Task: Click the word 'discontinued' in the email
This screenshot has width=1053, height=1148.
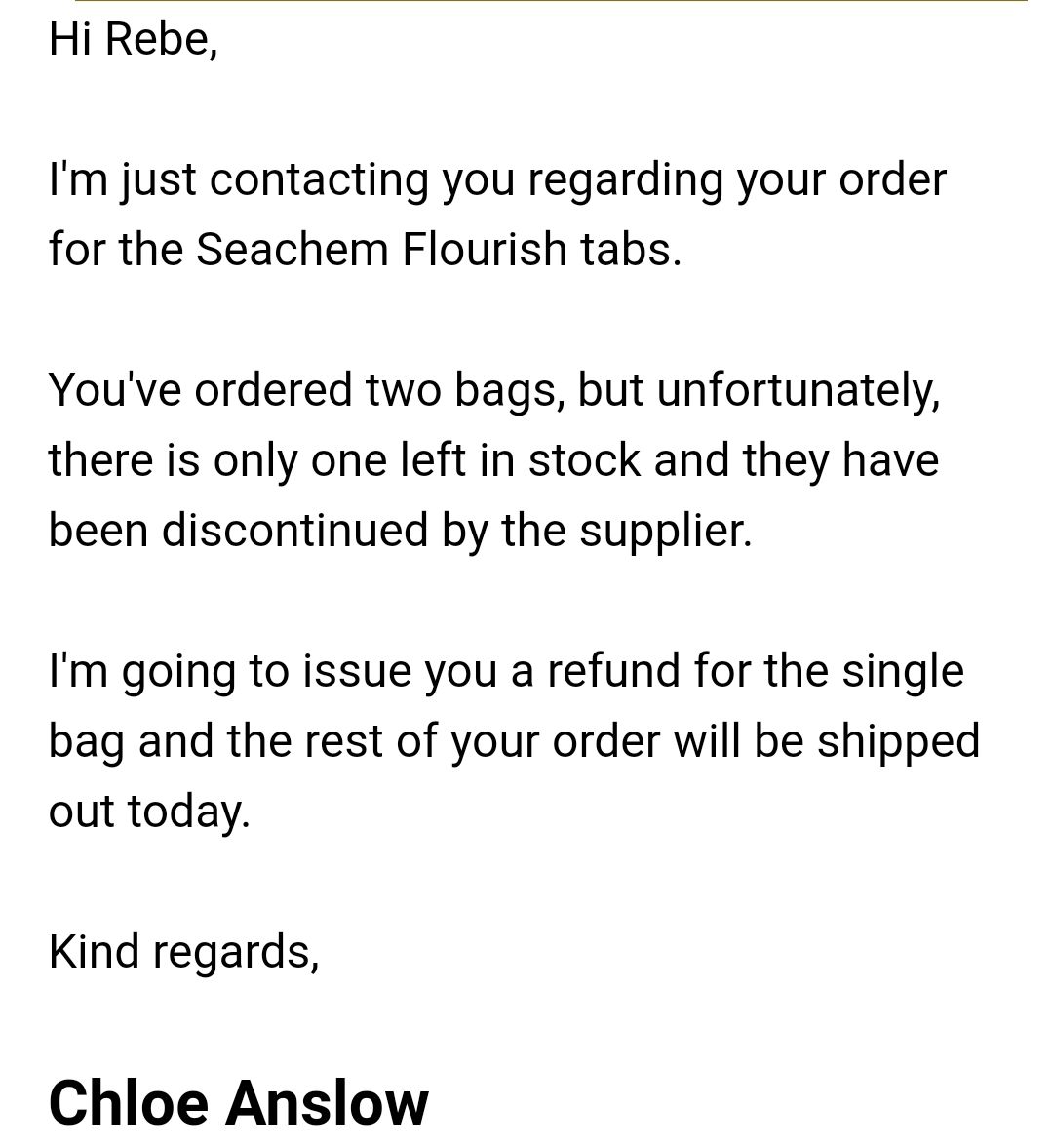Action: coord(294,530)
